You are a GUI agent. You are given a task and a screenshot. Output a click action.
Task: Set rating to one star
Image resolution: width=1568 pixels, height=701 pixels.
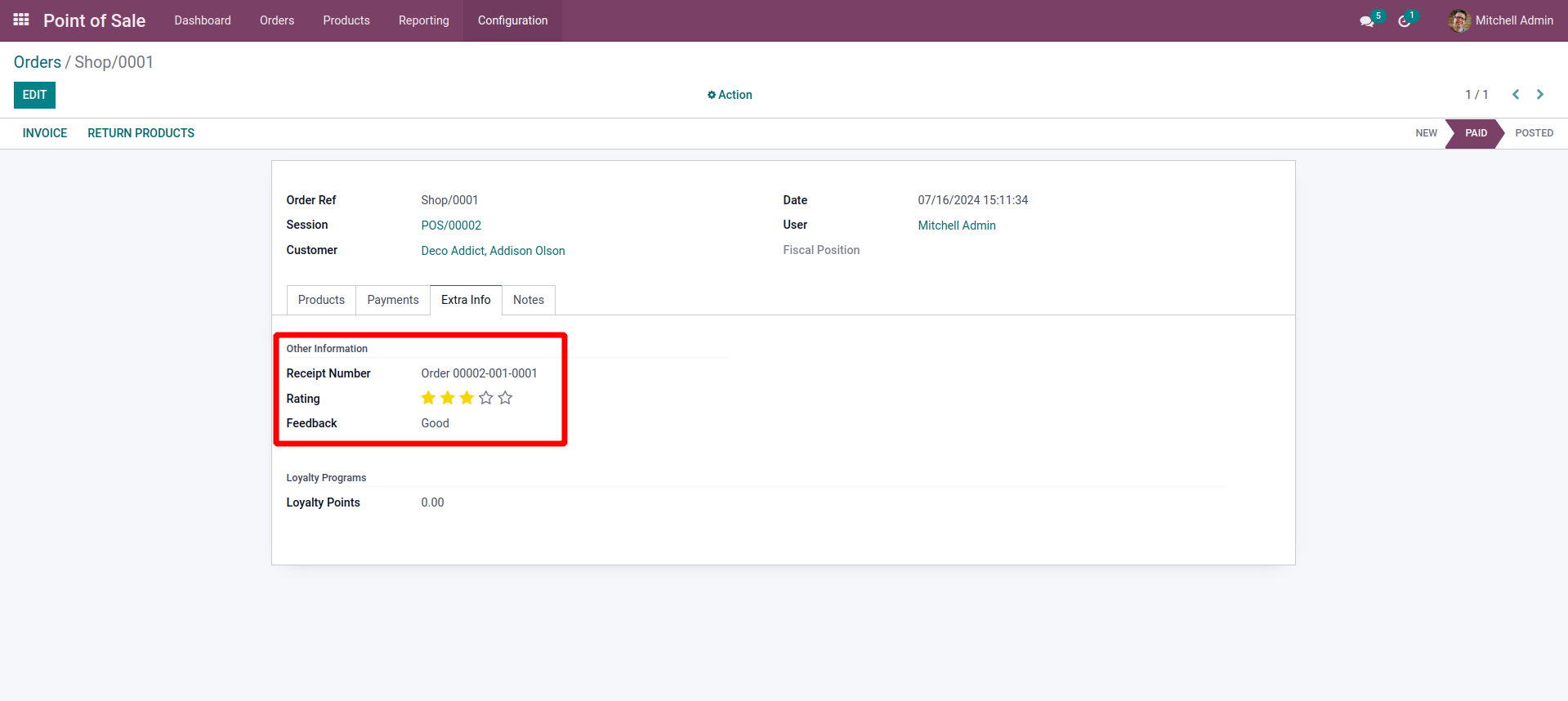tap(428, 398)
